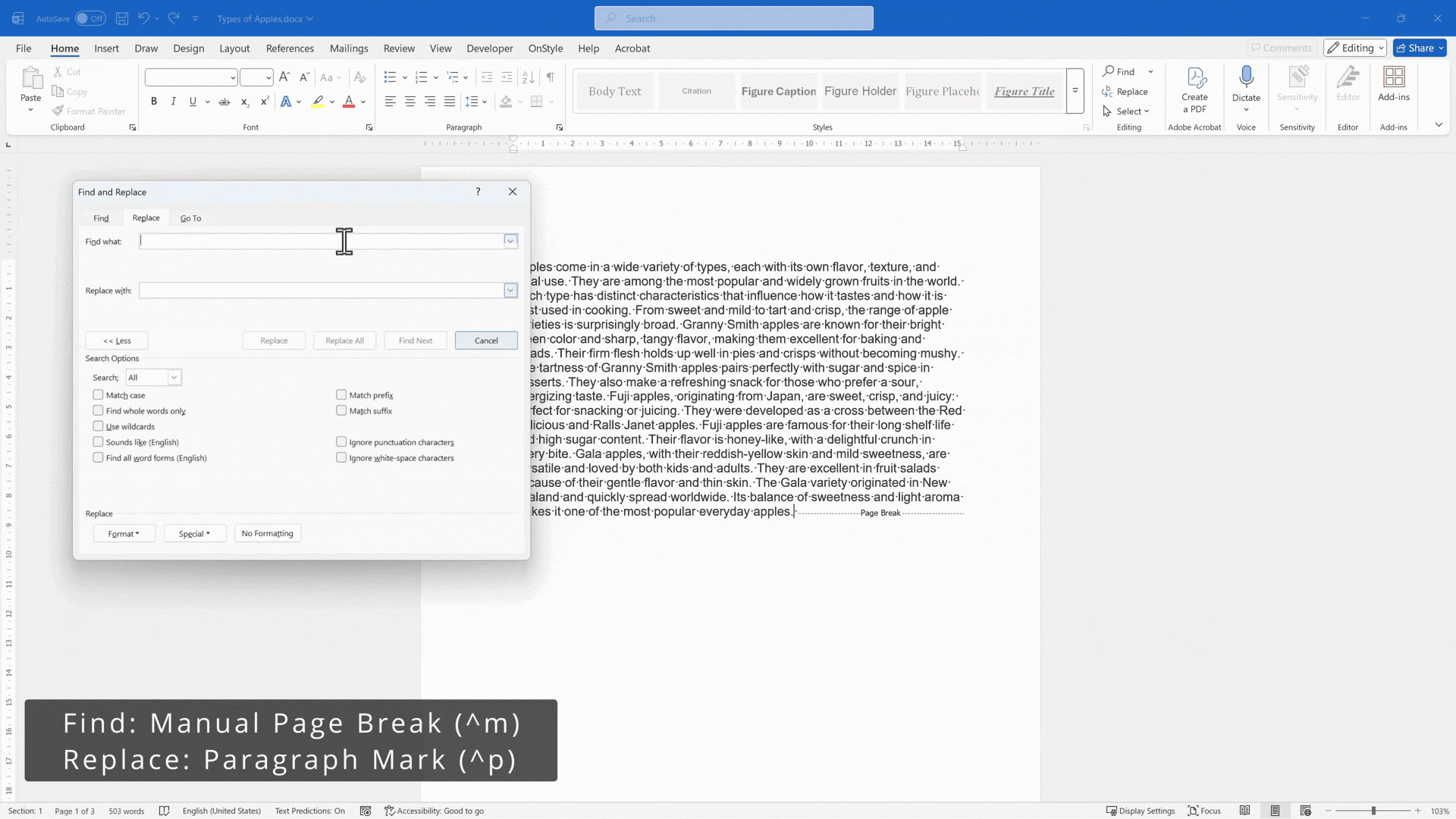Open Replace with history dropdown

(x=510, y=290)
